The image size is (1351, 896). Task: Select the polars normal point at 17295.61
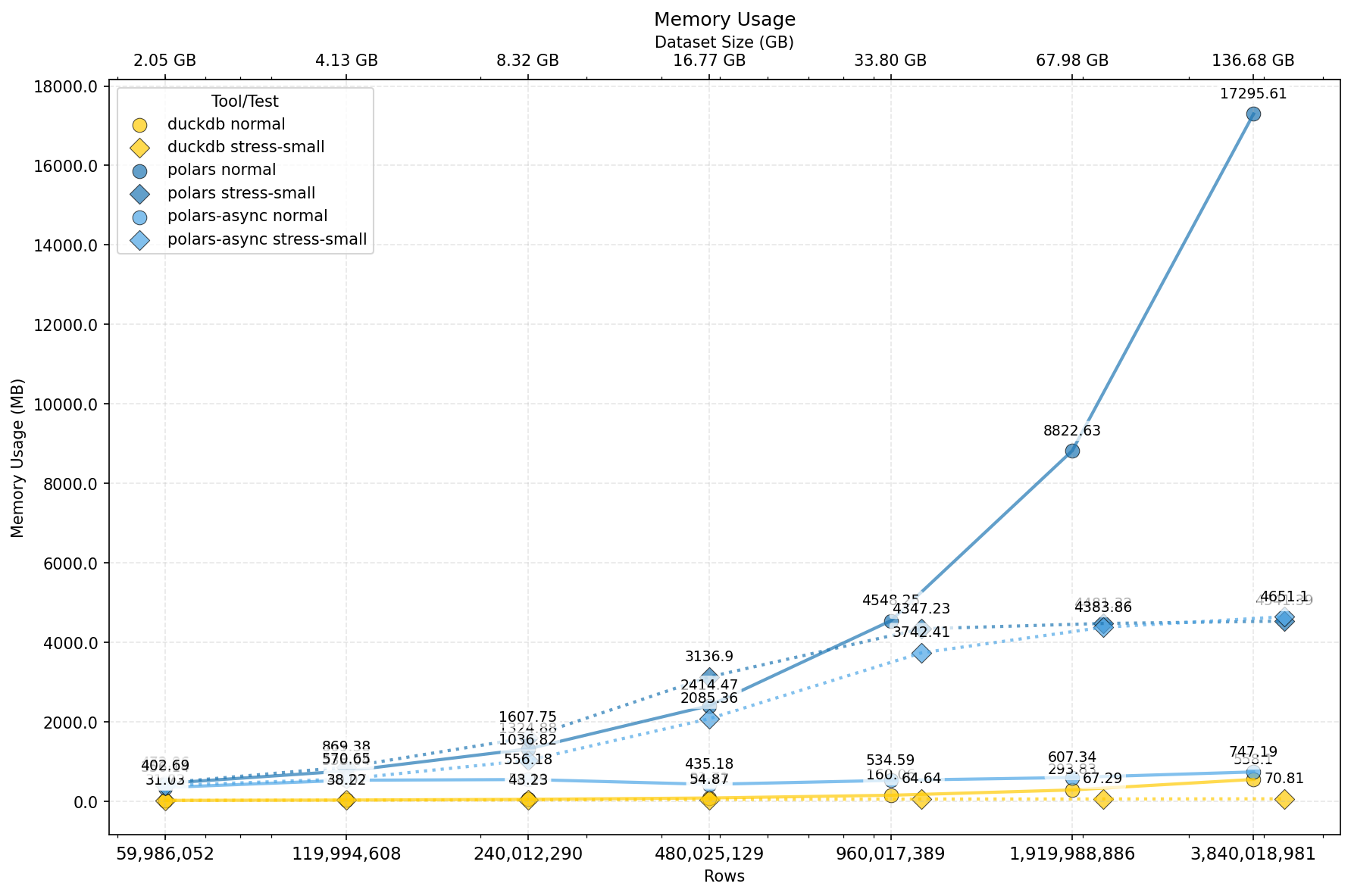coord(1253,114)
